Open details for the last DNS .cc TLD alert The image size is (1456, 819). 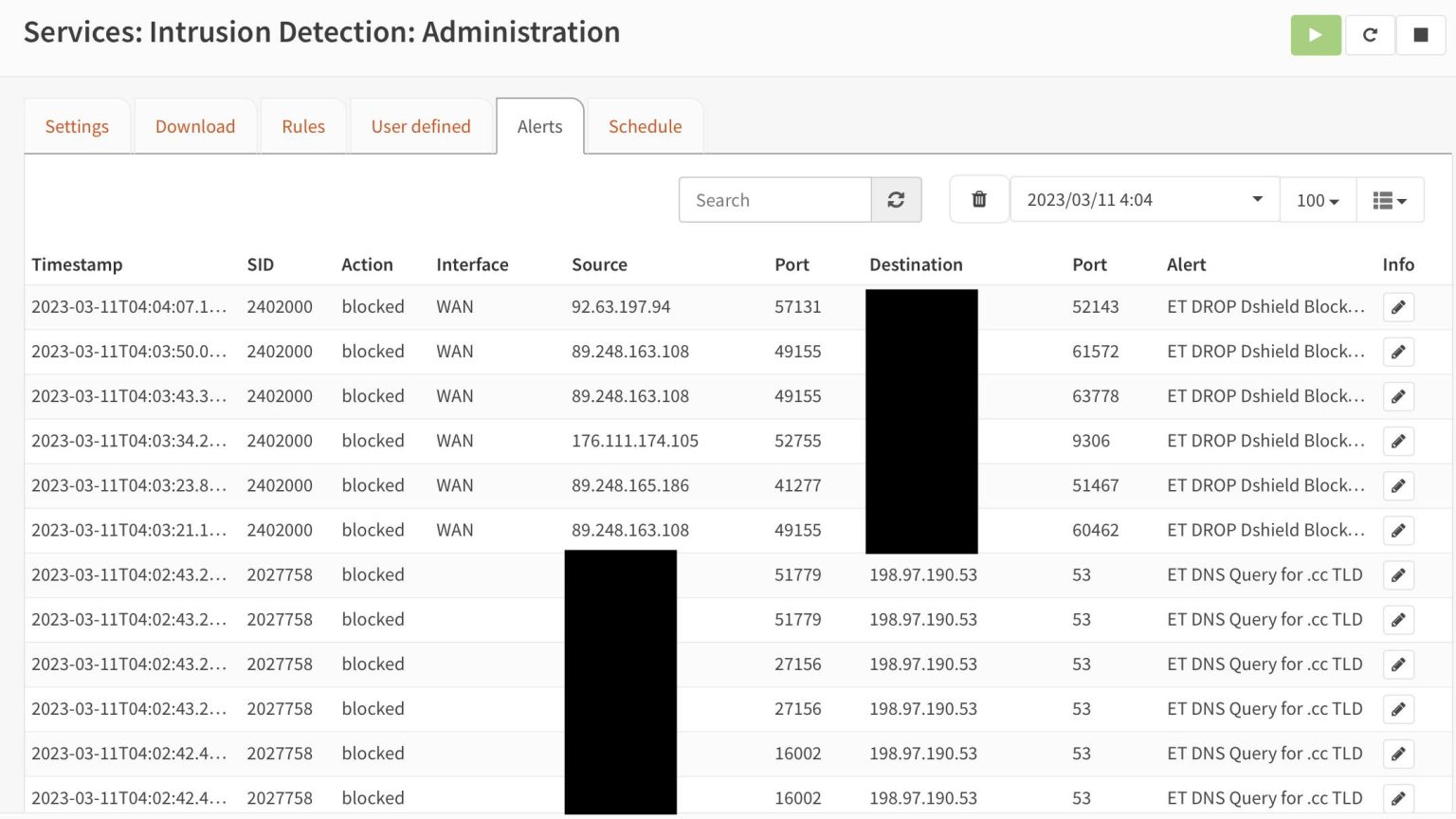point(1398,798)
